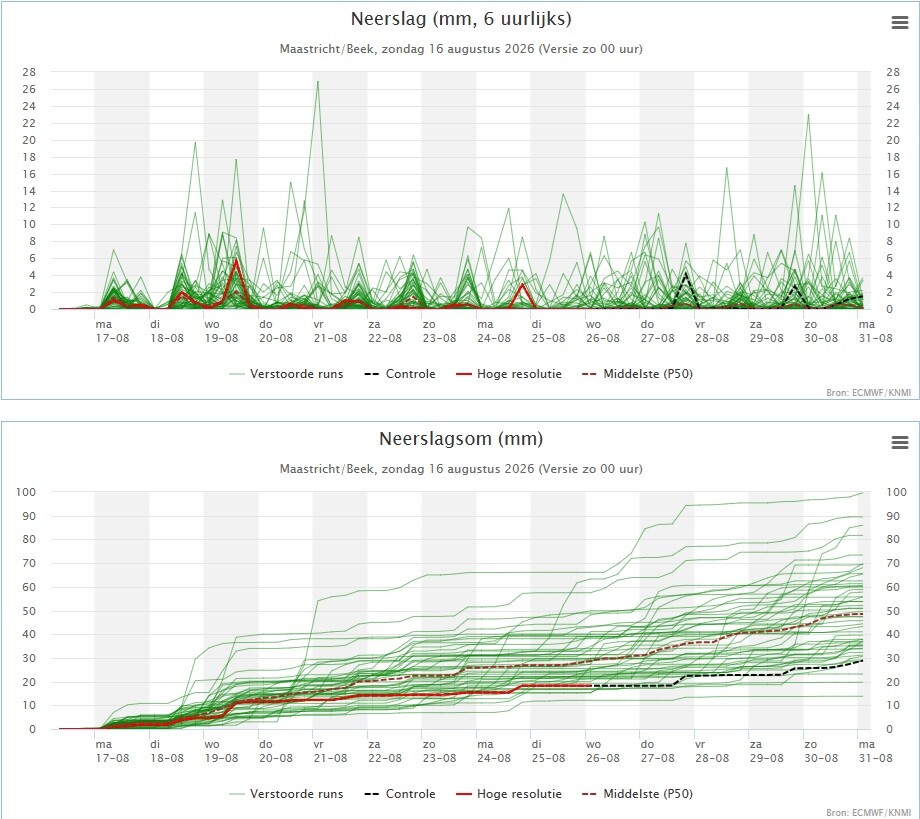This screenshot has height=819, width=920.
Task: Click the red Hoge resolutie peak near wo 19-08
Action: coord(236,259)
